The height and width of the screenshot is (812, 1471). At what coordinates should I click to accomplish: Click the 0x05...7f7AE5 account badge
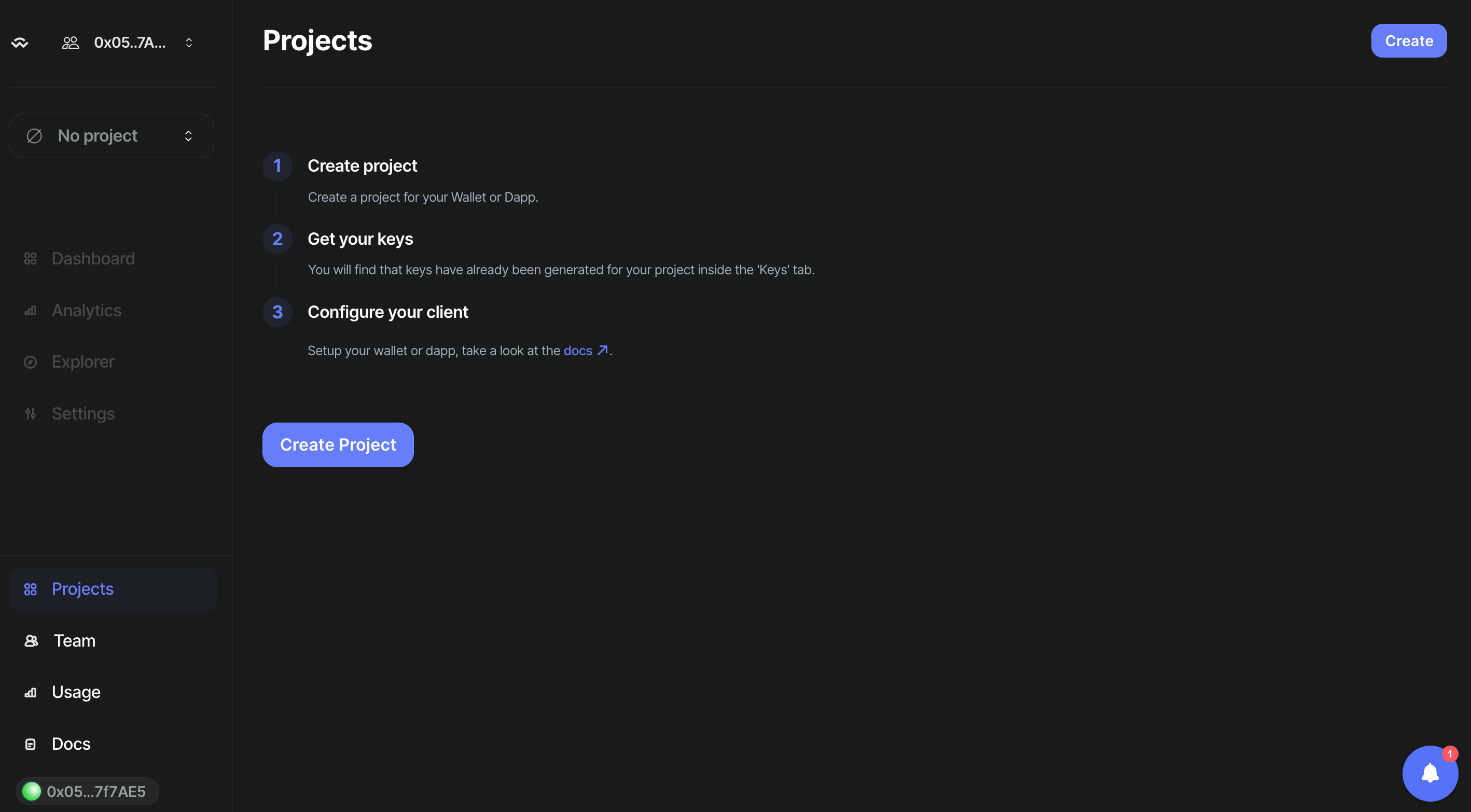[87, 791]
